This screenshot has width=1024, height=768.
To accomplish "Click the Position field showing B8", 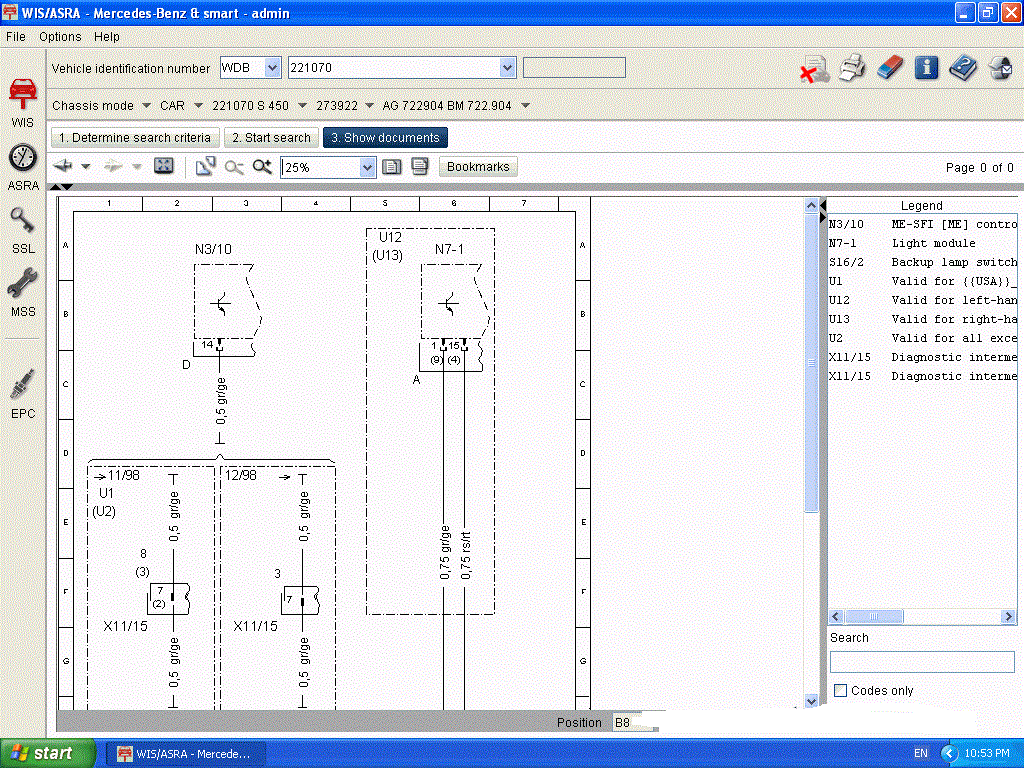I will point(634,722).
